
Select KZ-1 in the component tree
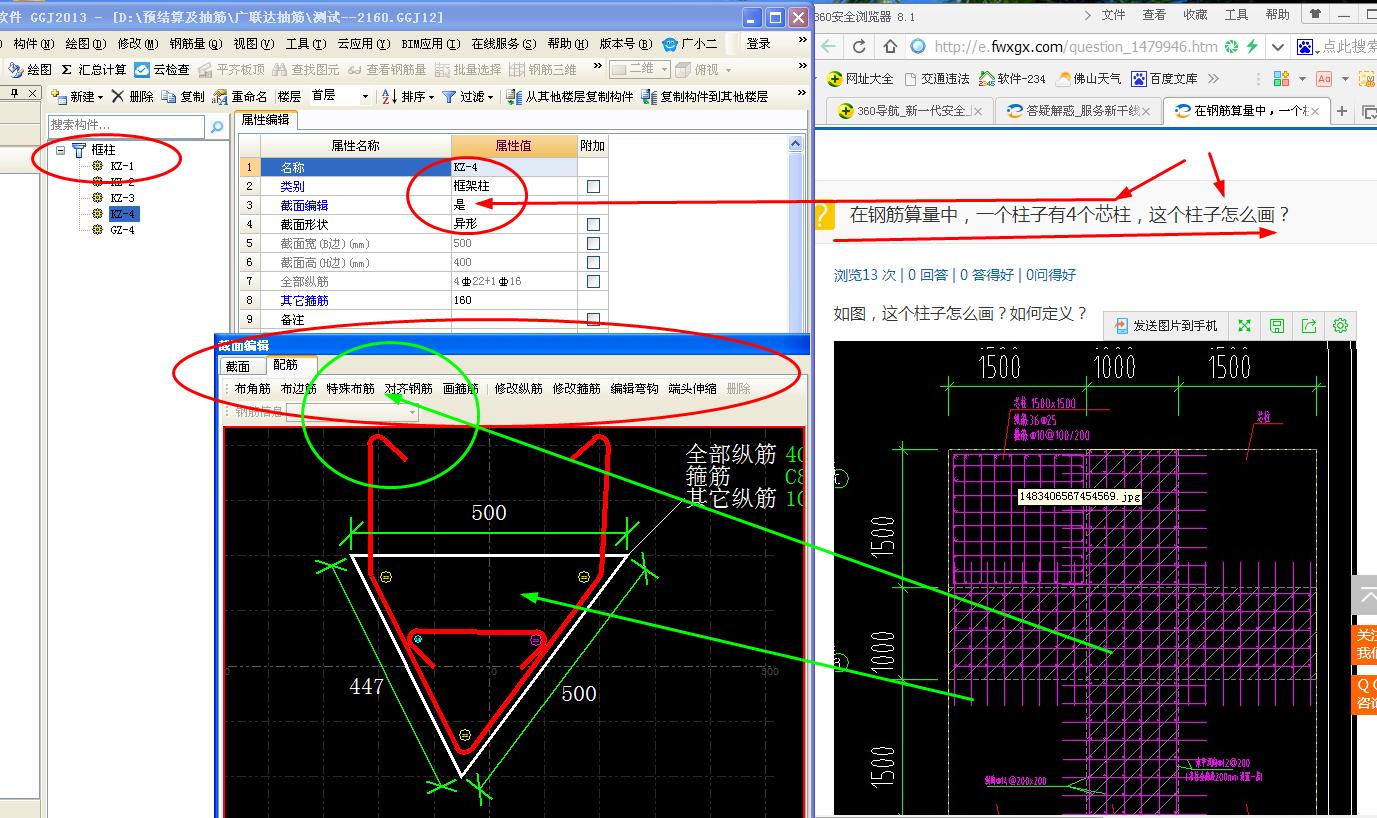coord(122,166)
